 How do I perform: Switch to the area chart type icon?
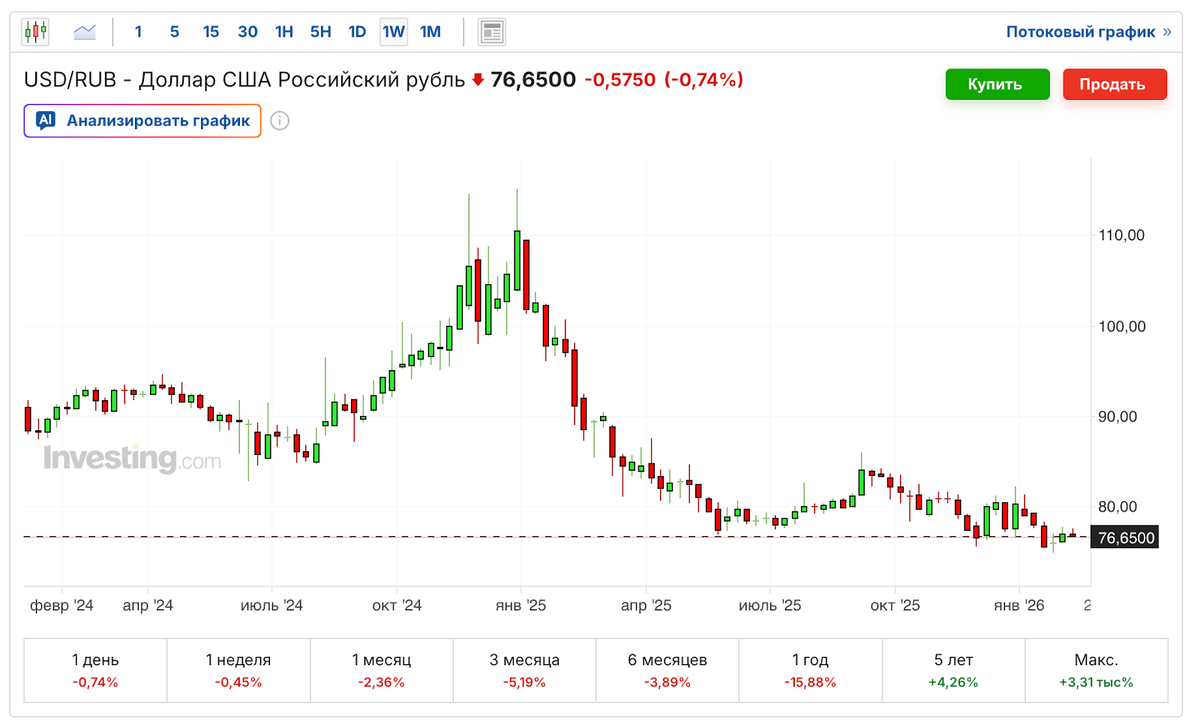click(x=85, y=32)
